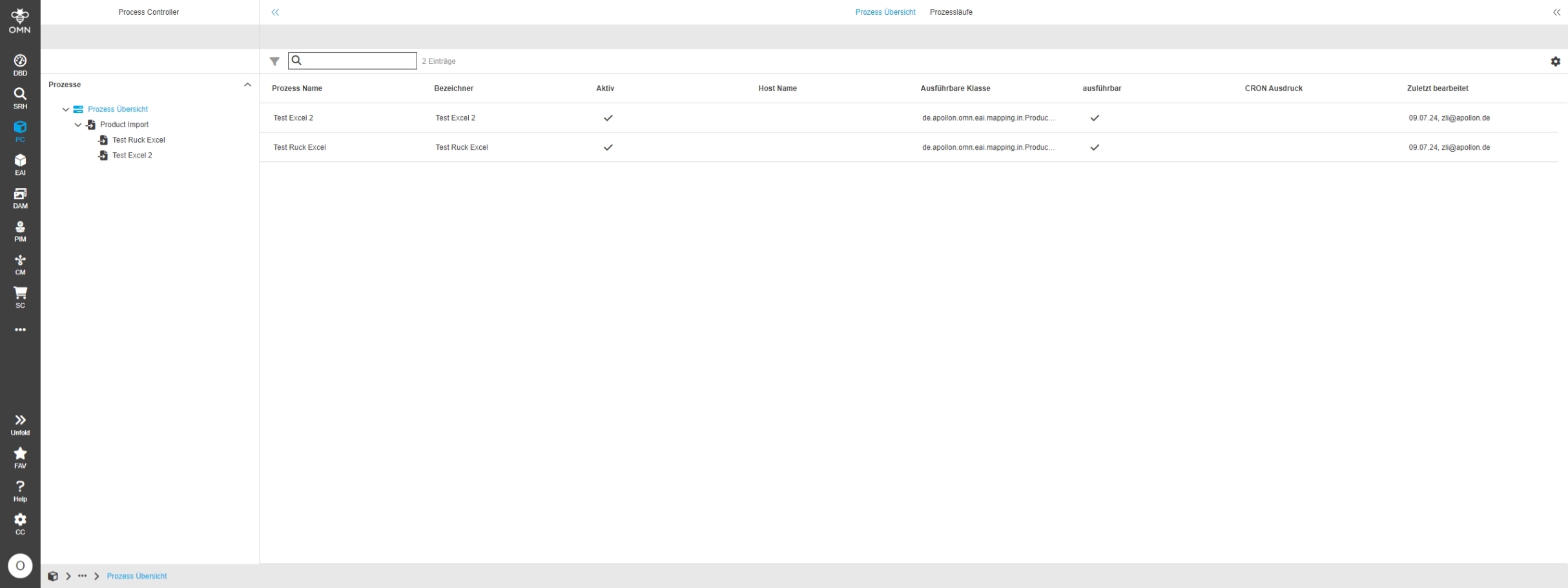Collapse the Prozess Übersicht tree node
The width and height of the screenshot is (1568, 588).
click(65, 110)
